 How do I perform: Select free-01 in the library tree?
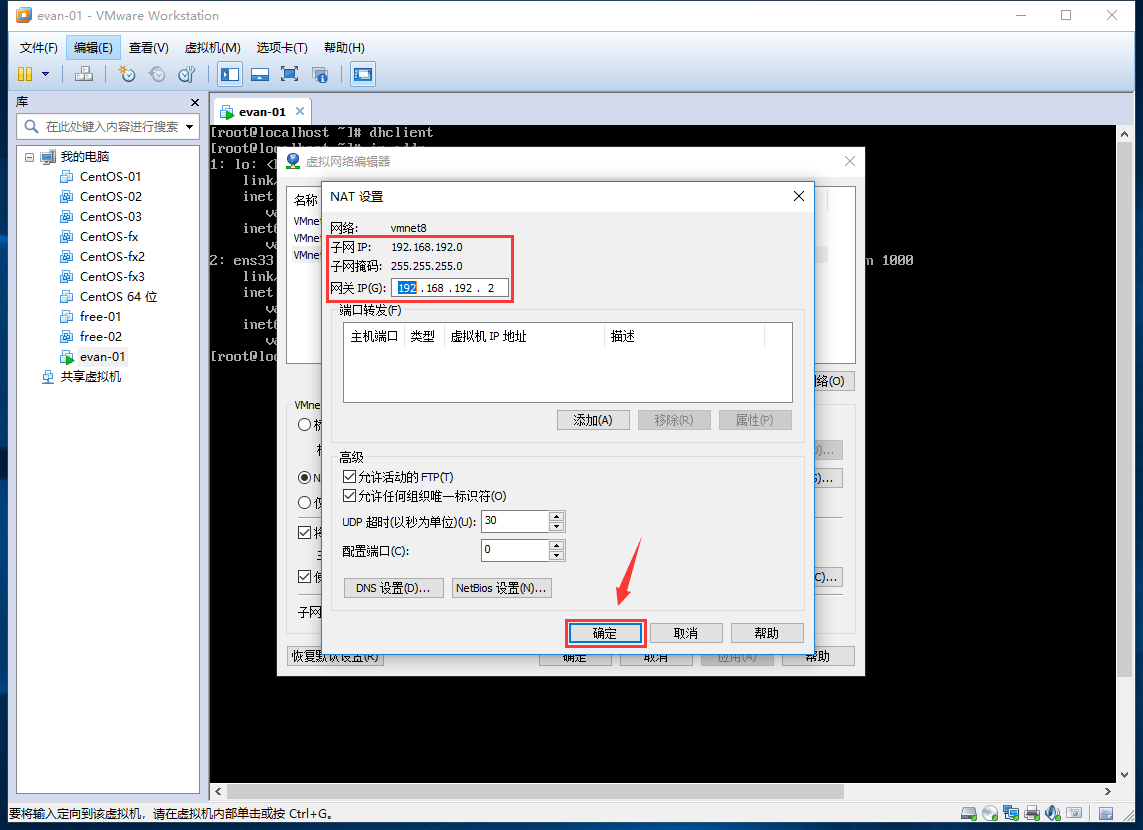pos(101,317)
